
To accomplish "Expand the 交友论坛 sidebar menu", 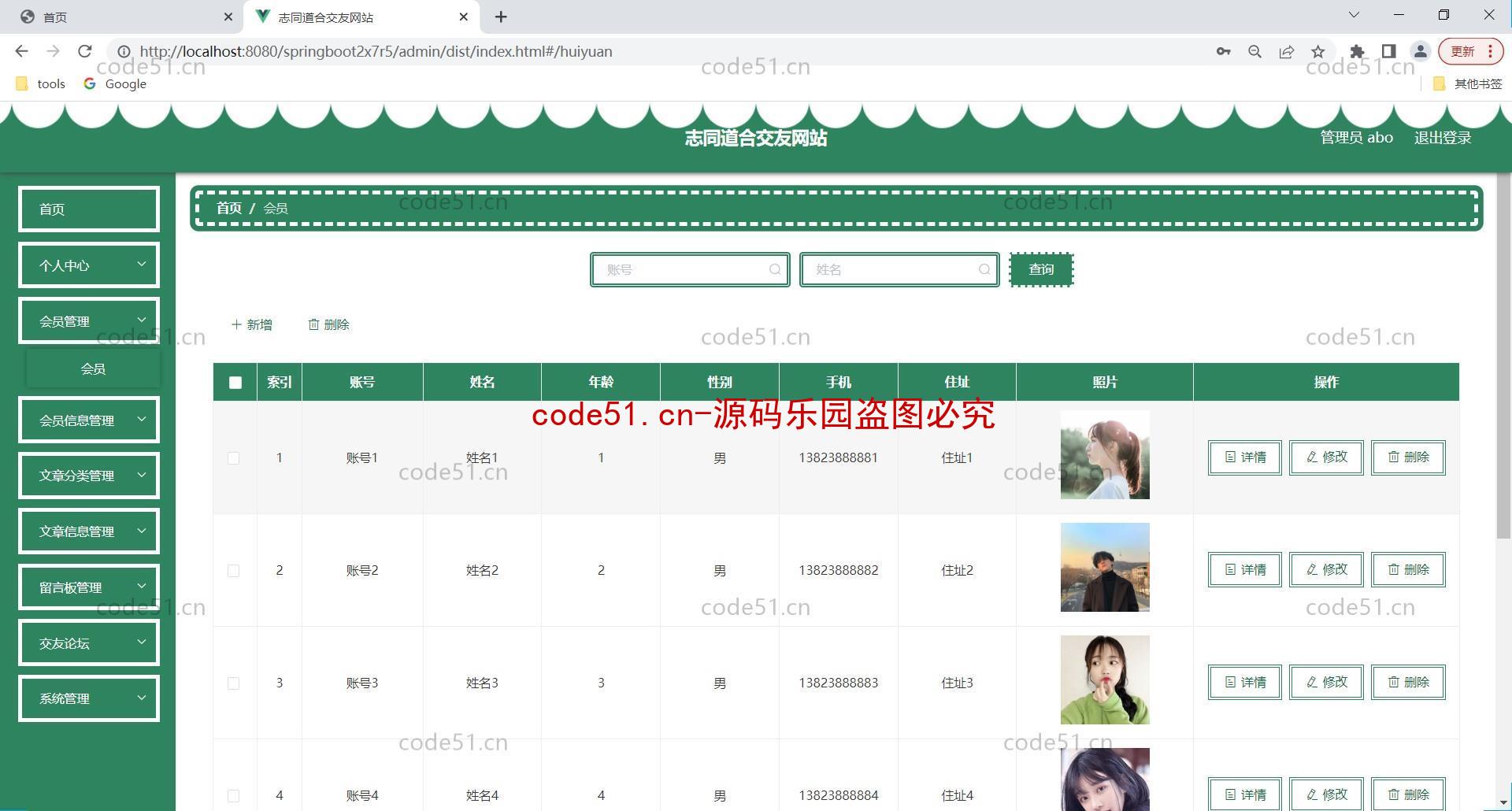I will click(x=89, y=643).
